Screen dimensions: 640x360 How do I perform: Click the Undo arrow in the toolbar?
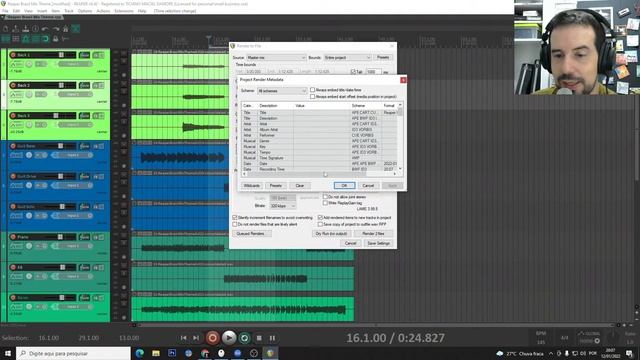(45, 29)
